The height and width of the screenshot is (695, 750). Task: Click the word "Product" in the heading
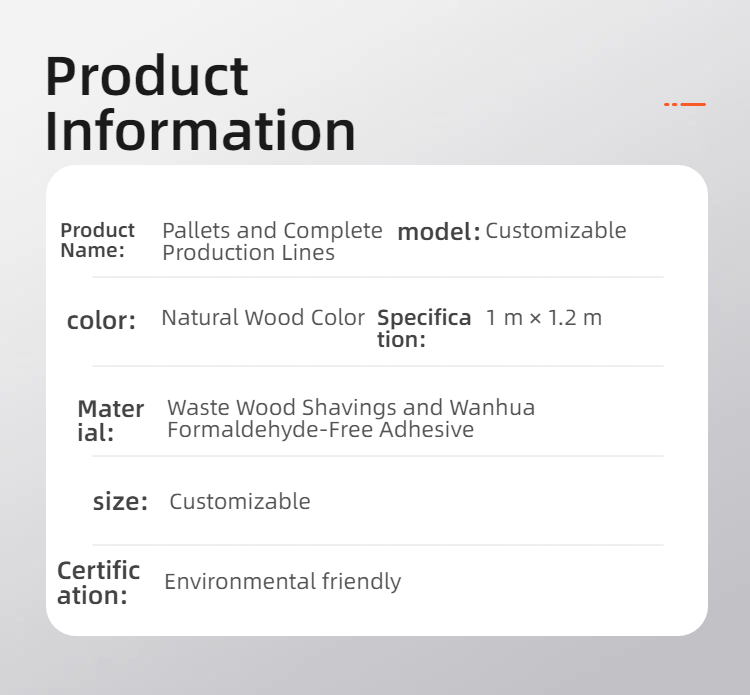pos(147,76)
